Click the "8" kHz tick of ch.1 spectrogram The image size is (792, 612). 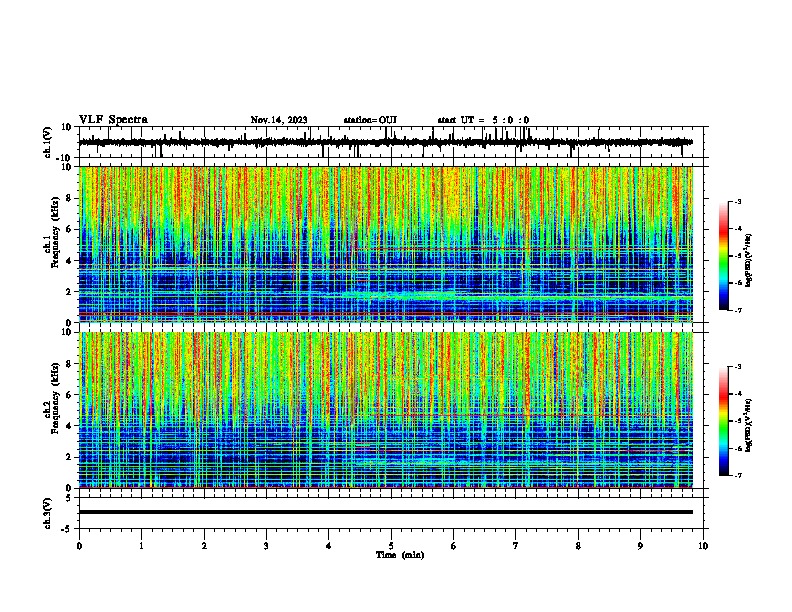(69, 198)
